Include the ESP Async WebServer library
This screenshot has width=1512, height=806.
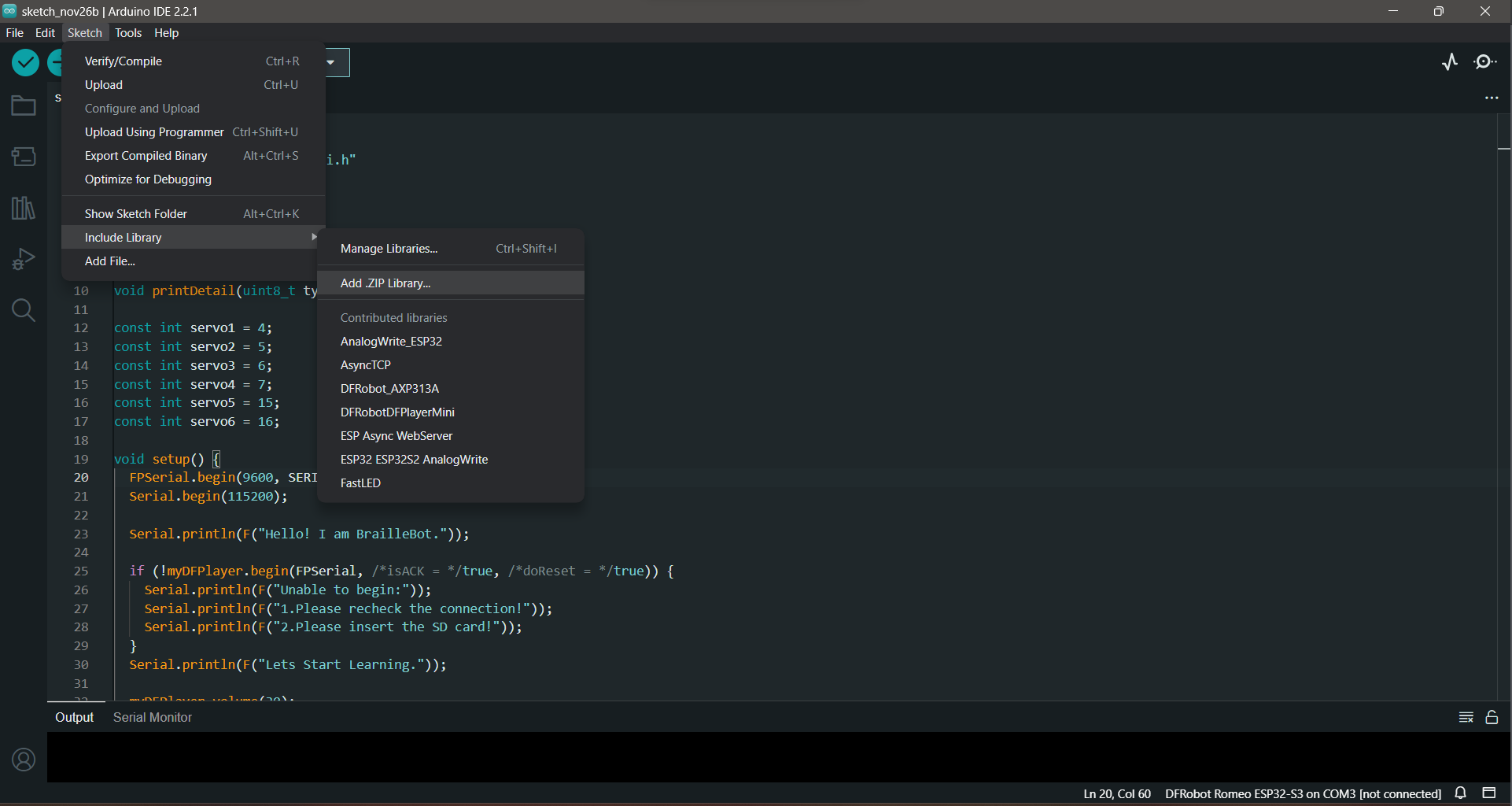[x=451, y=436]
